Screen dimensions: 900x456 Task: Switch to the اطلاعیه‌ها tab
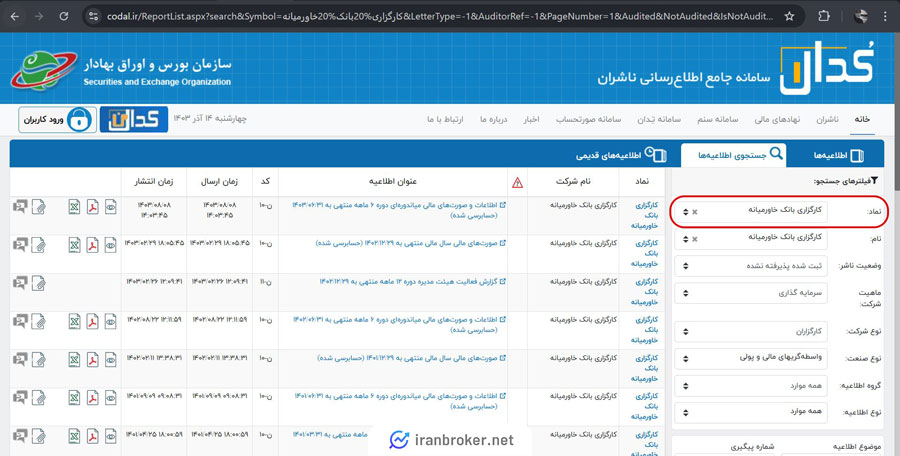(x=838, y=155)
